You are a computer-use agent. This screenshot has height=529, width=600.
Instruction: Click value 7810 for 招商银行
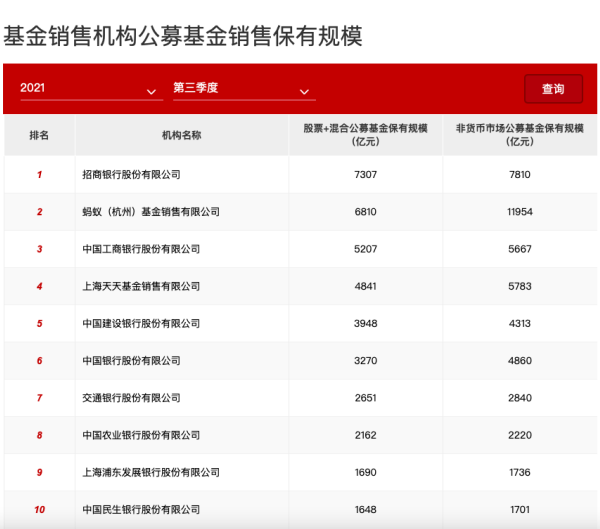click(520, 175)
